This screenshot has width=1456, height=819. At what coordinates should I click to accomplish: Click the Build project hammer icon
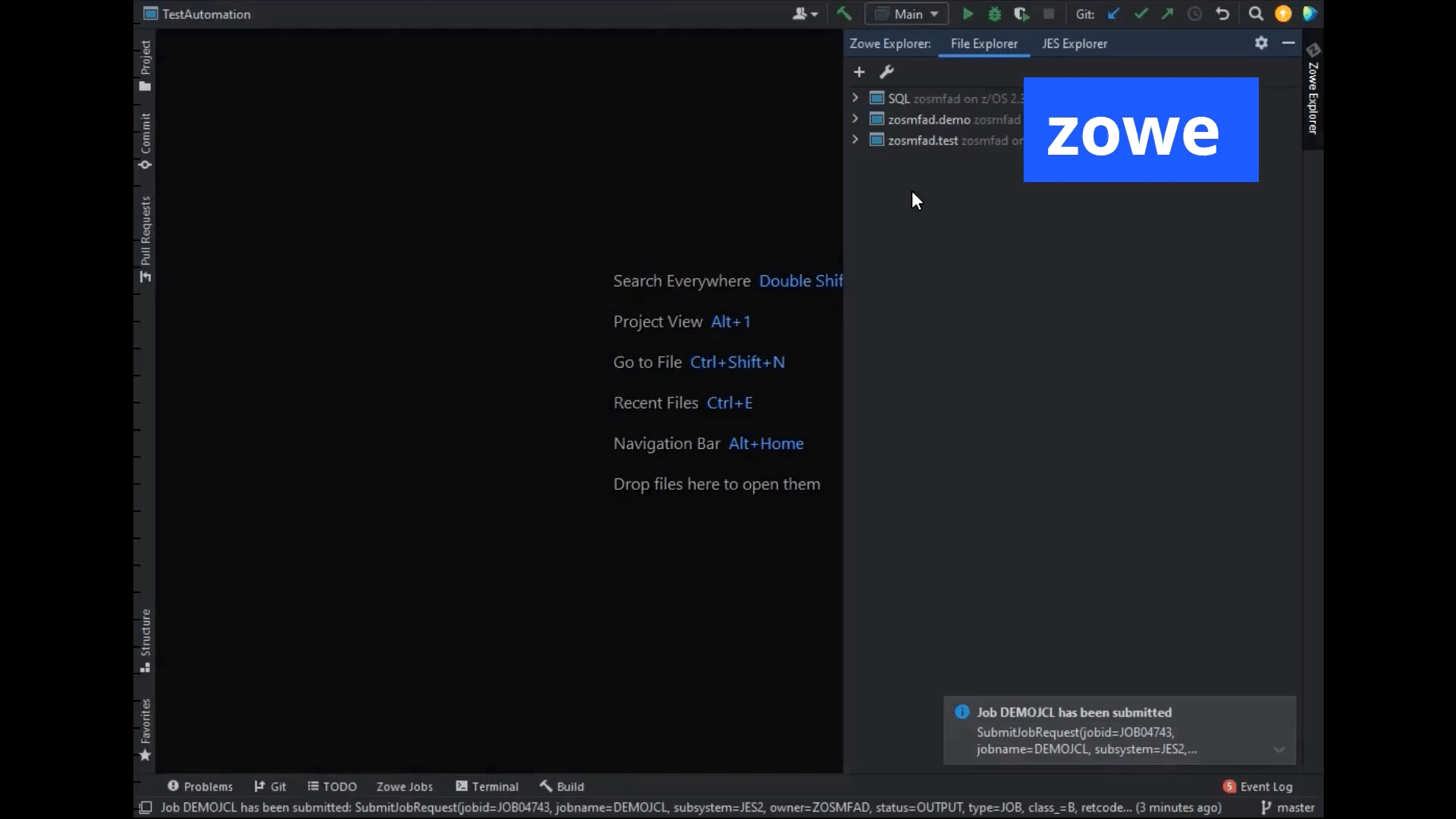click(x=844, y=14)
